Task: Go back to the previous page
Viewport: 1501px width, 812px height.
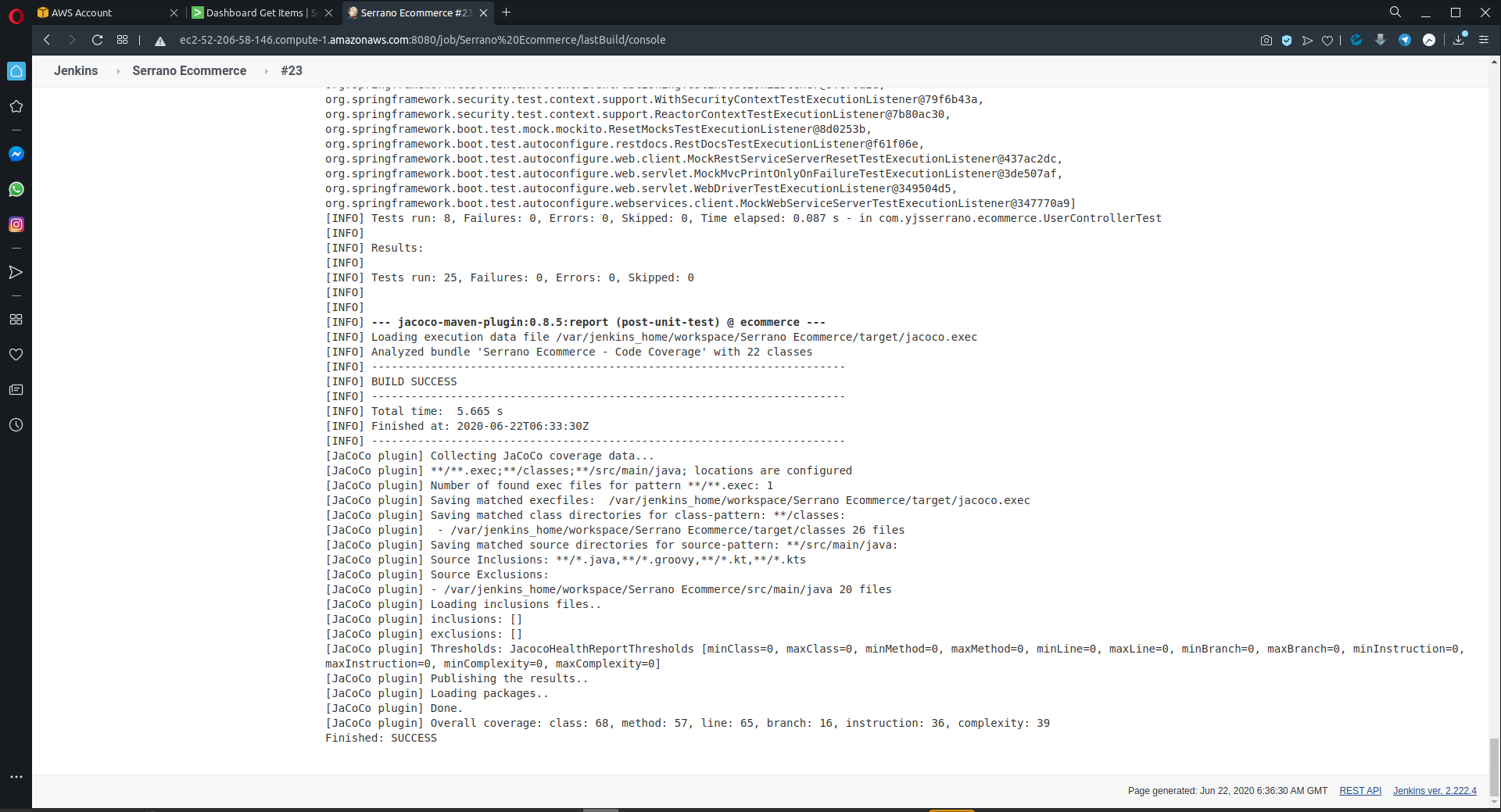Action: click(47, 40)
